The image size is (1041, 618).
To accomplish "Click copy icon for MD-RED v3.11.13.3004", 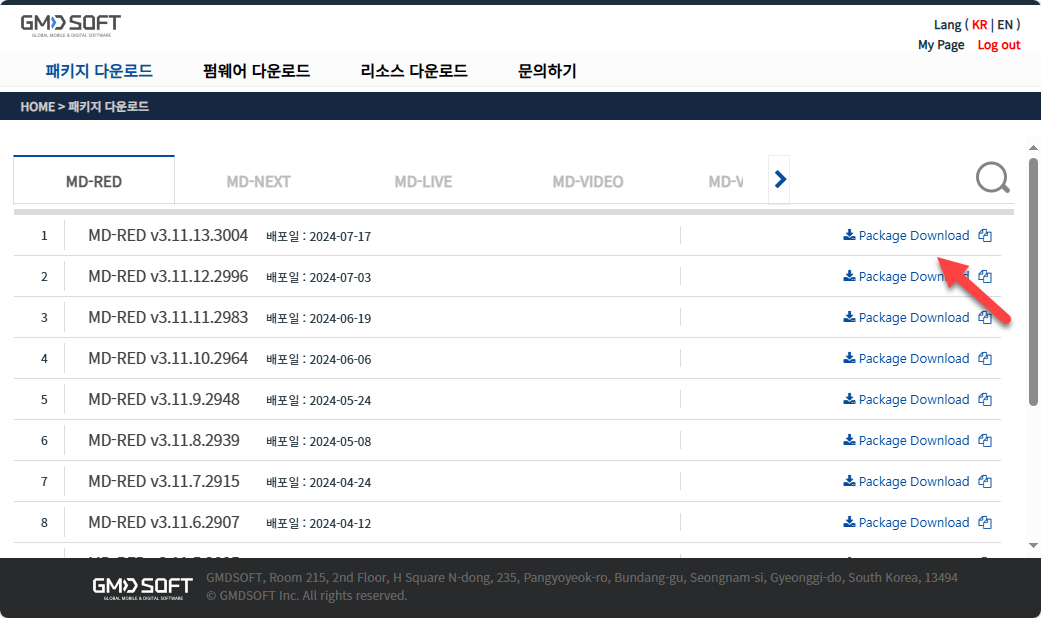I will 985,236.
